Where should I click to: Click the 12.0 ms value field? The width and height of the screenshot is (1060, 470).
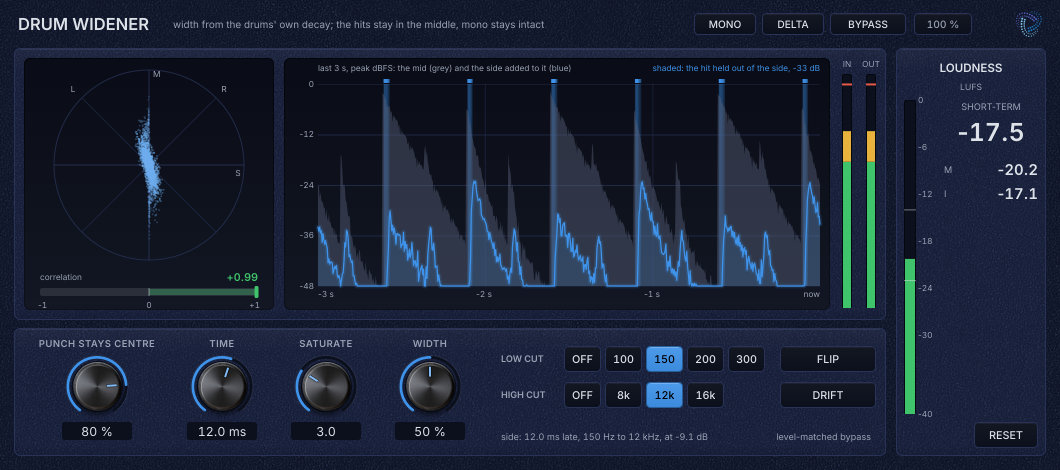point(222,431)
